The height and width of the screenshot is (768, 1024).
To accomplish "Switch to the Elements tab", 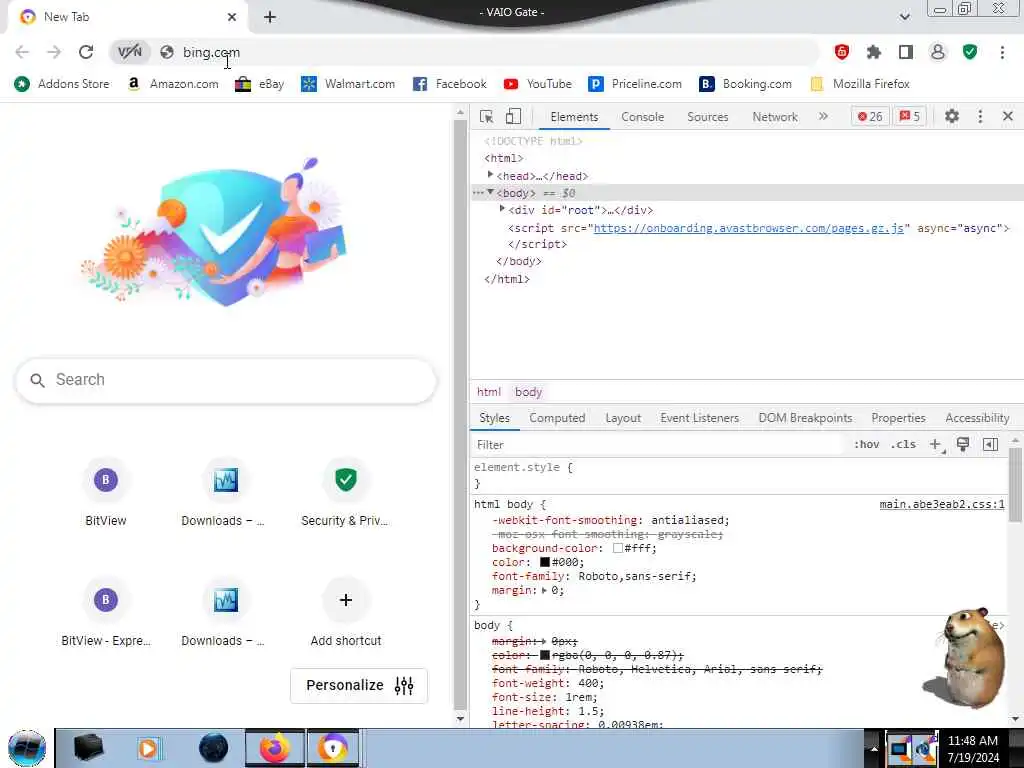I will pos(574,117).
